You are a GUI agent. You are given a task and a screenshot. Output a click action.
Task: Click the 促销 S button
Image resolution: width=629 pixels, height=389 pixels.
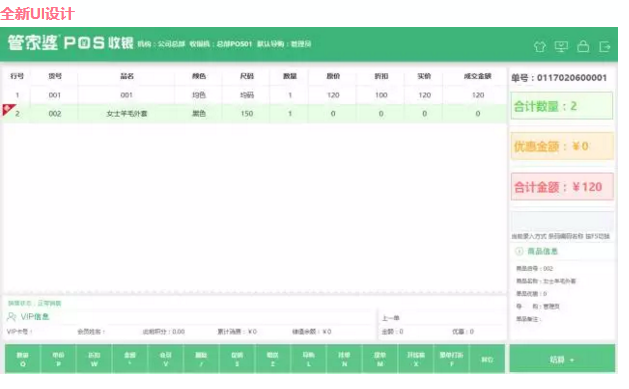(x=237, y=359)
